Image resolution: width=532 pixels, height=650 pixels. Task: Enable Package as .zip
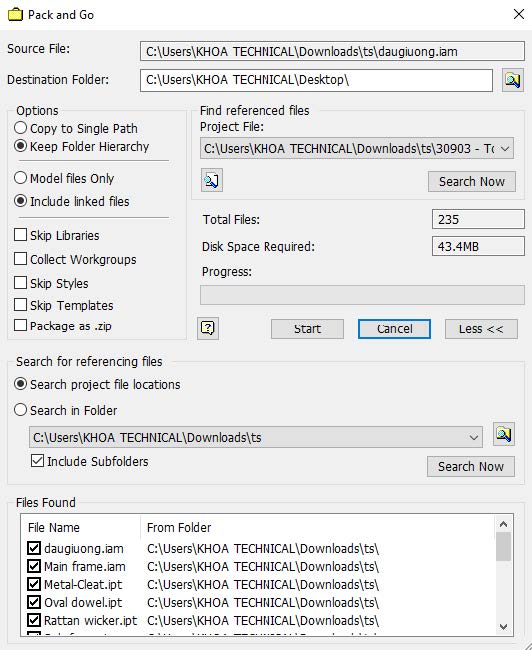pyautogui.click(x=20, y=325)
